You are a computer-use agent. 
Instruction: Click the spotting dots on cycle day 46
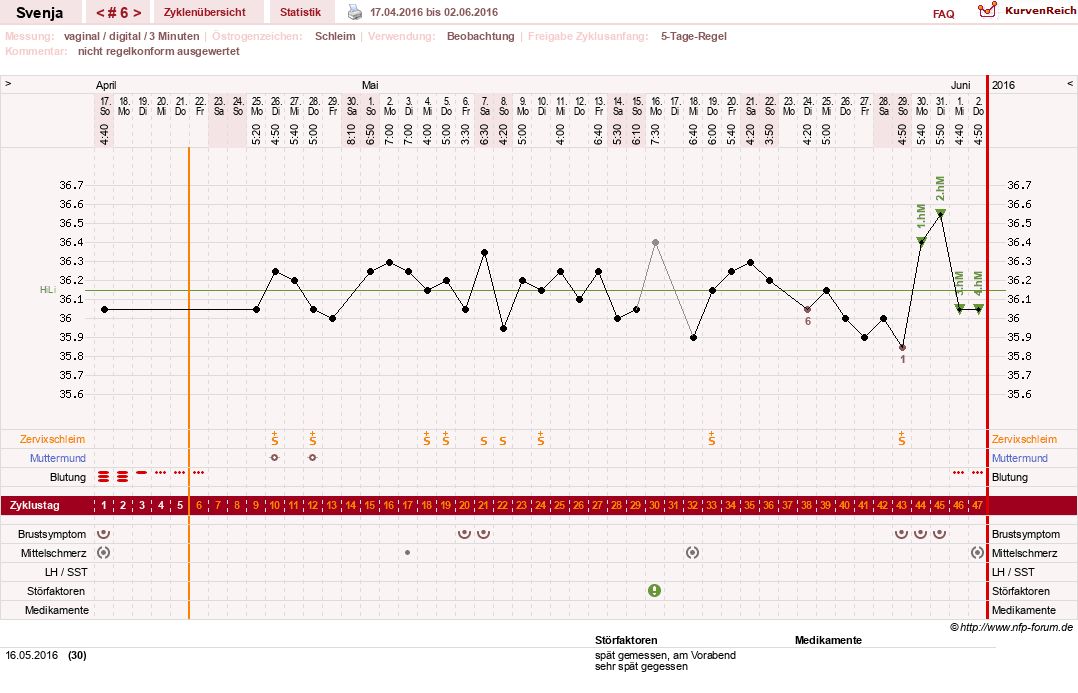pyautogui.click(x=958, y=473)
